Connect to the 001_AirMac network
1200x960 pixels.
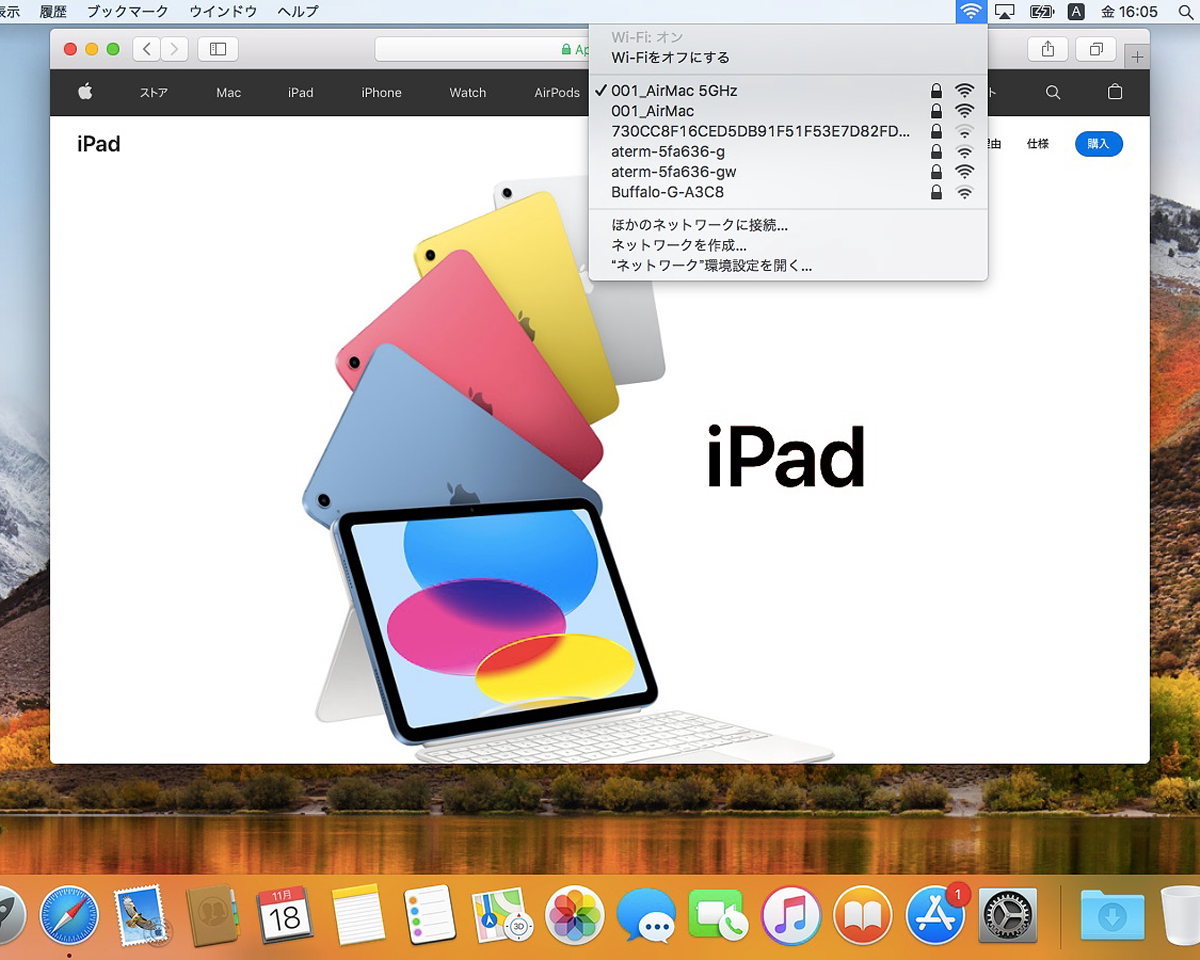click(x=788, y=111)
